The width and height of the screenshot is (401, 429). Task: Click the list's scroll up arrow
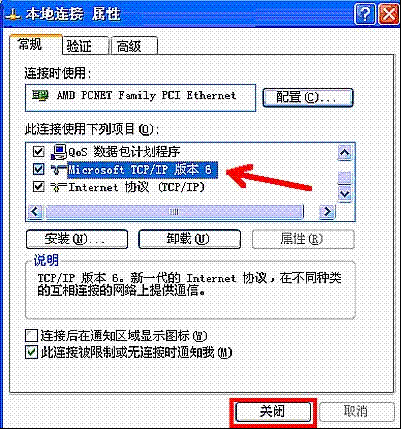pos(344,153)
